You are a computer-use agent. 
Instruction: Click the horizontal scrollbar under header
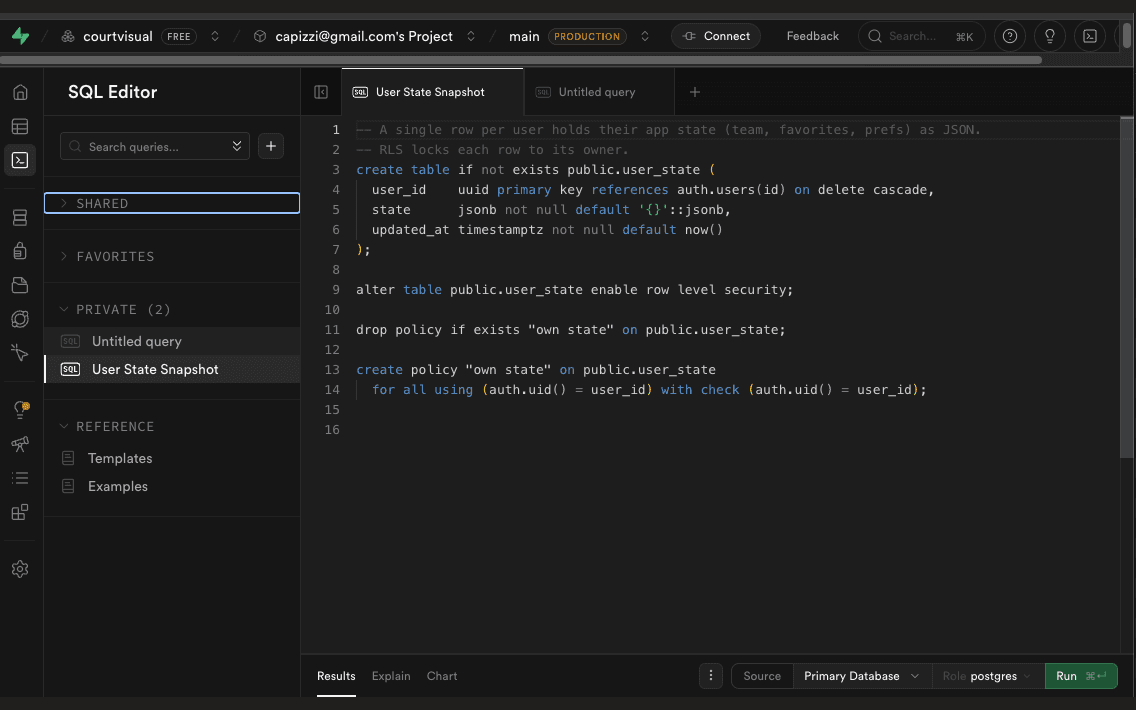click(x=521, y=60)
